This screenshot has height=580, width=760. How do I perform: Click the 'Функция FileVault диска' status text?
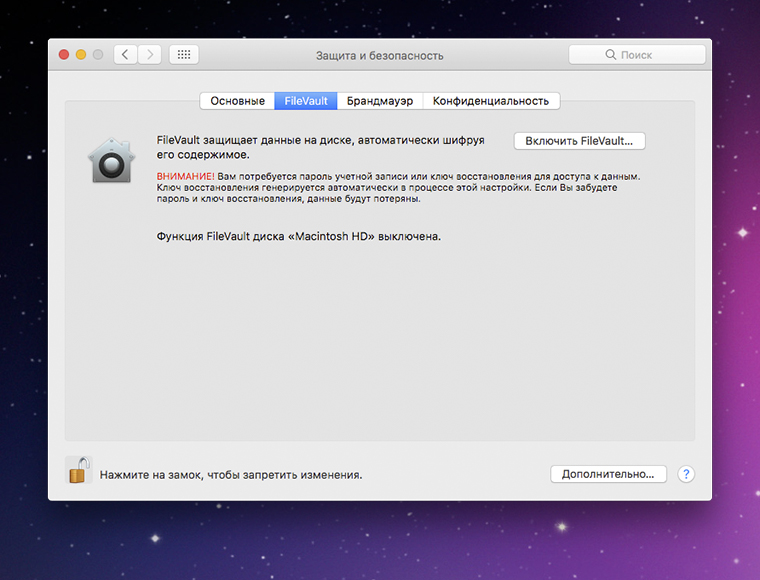pyautogui.click(x=299, y=236)
